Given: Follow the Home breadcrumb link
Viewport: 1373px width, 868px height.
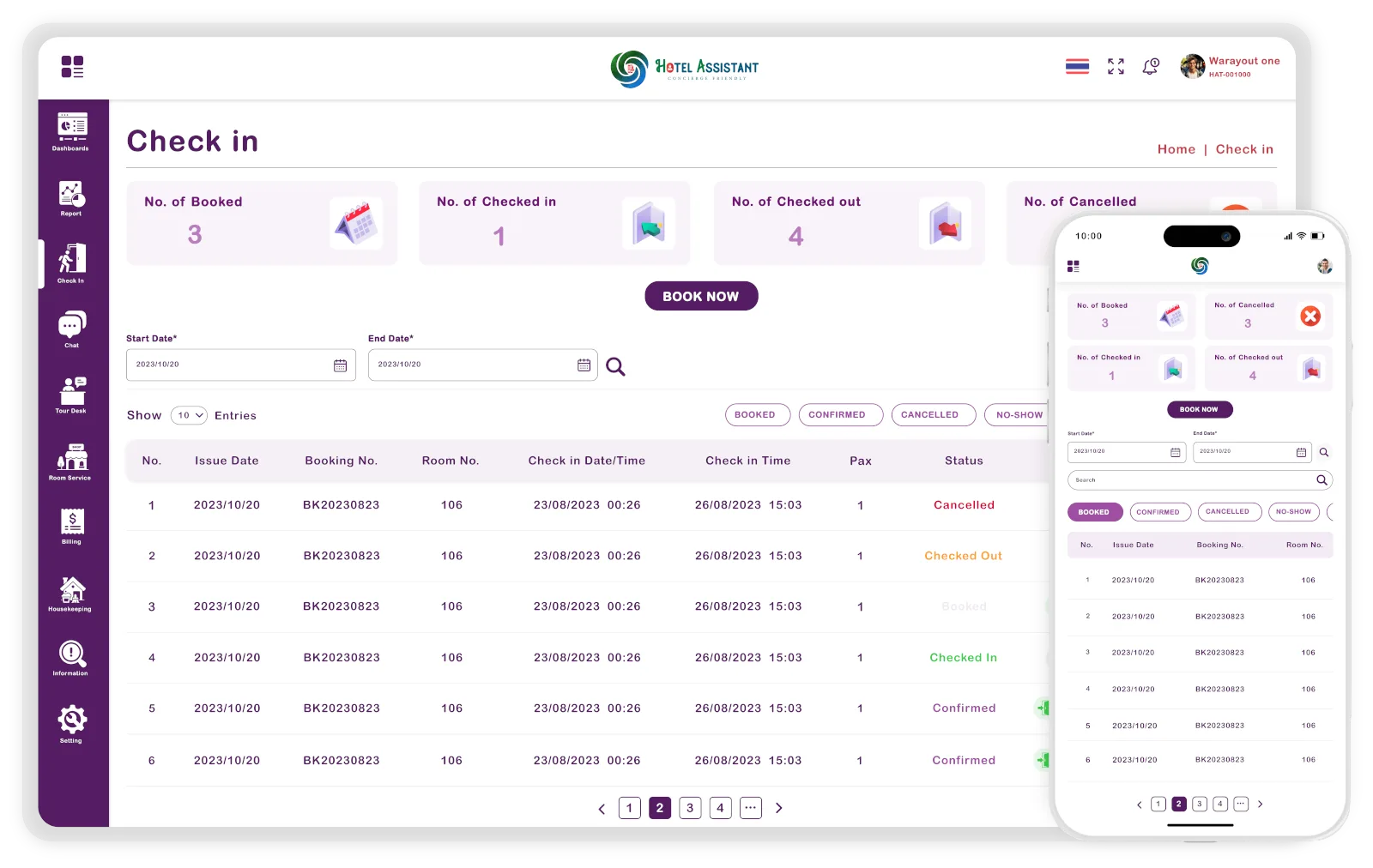Looking at the screenshot, I should pyautogui.click(x=1176, y=149).
